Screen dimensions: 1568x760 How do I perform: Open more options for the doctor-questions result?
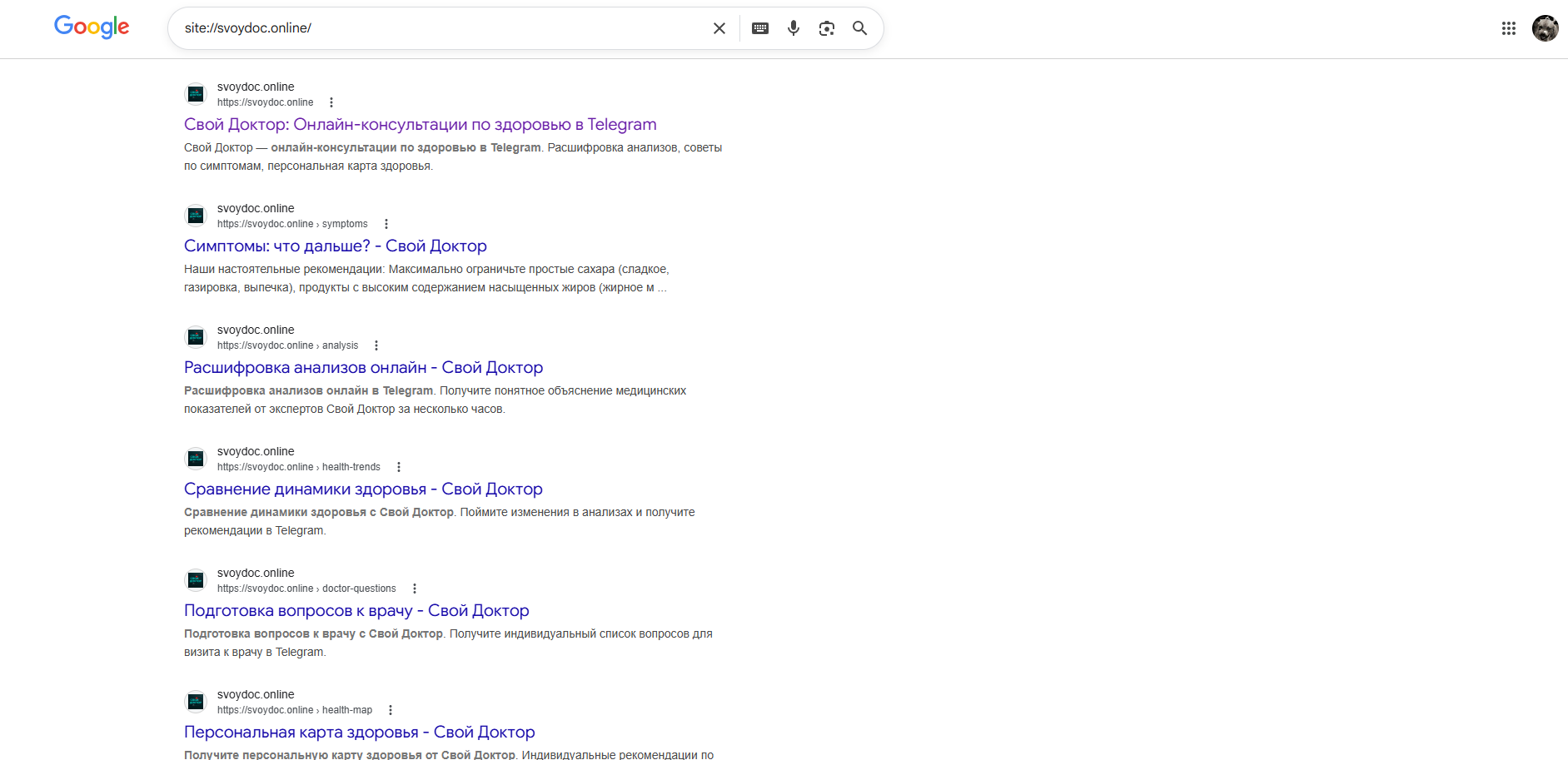pyautogui.click(x=415, y=589)
